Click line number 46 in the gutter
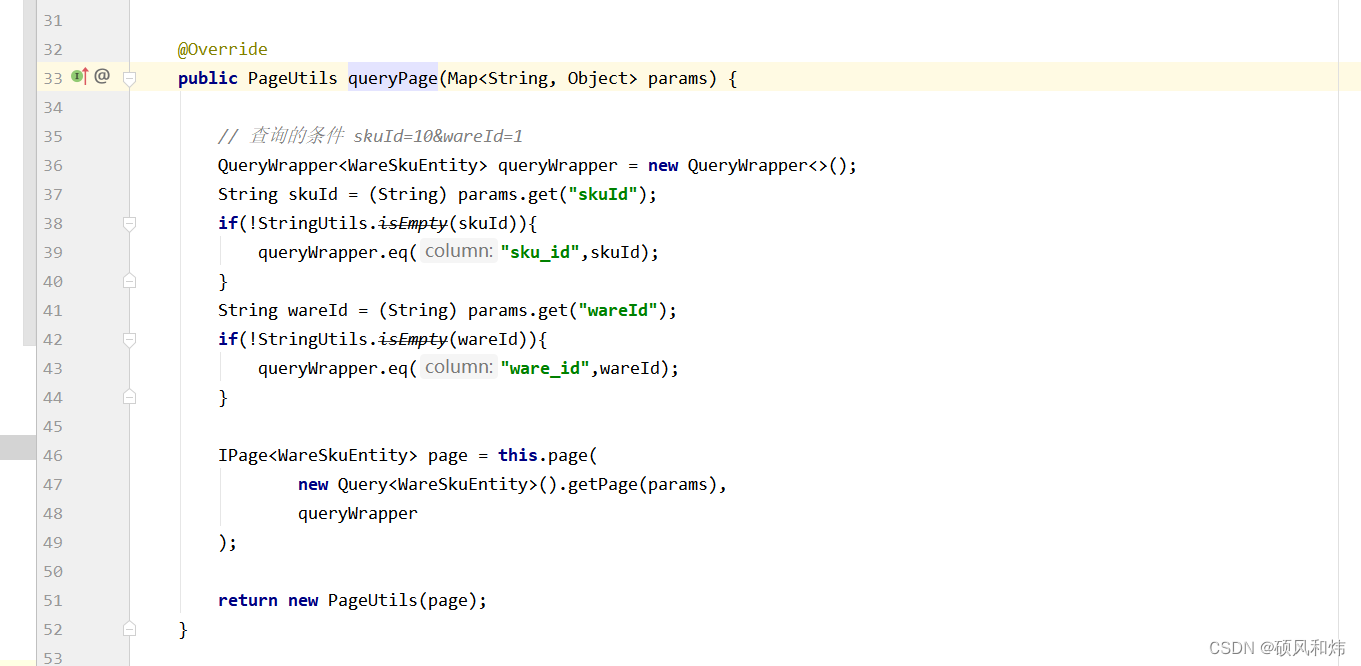The height and width of the screenshot is (666, 1361). pos(52,455)
